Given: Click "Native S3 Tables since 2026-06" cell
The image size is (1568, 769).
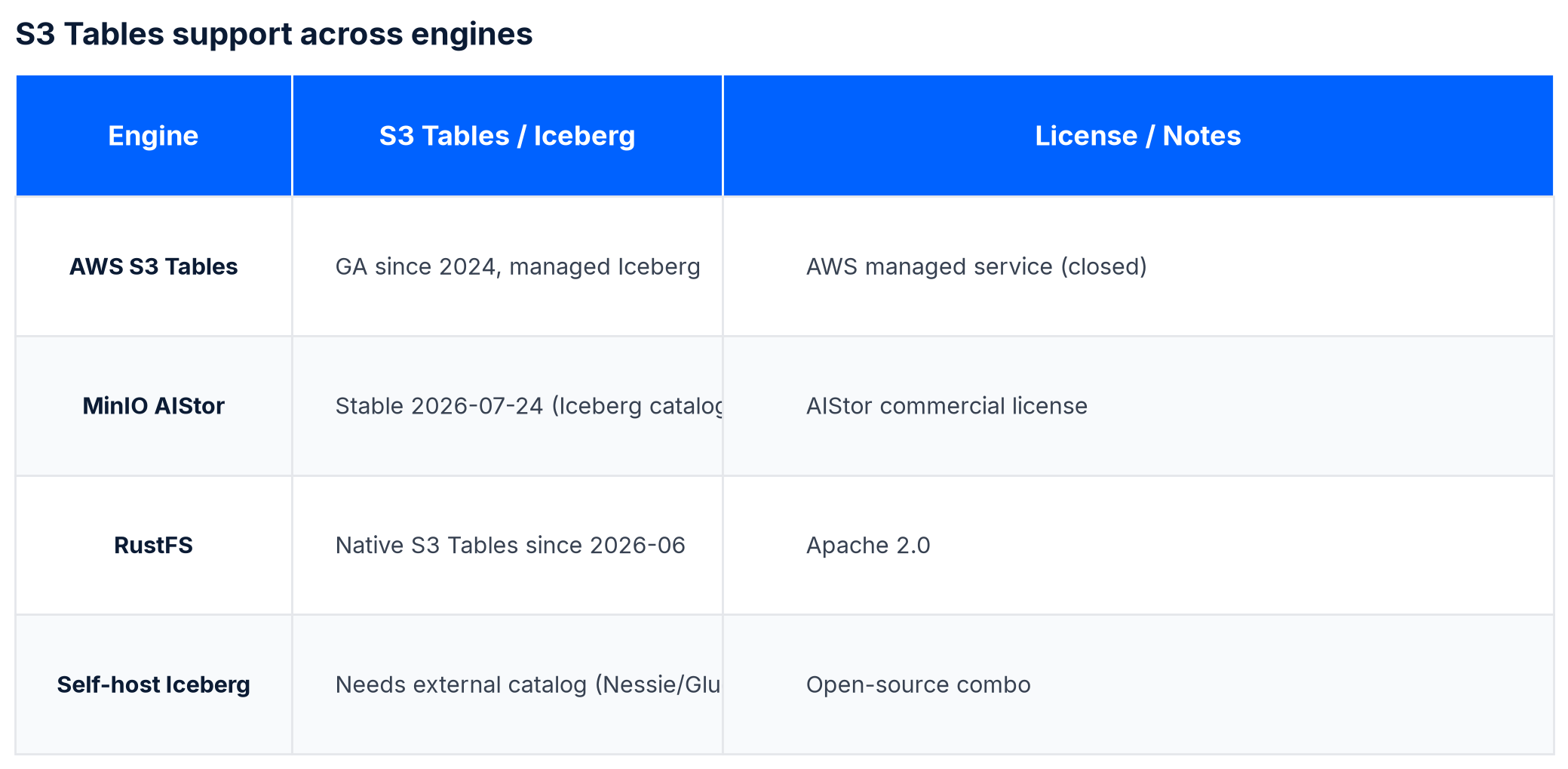Looking at the screenshot, I should (507, 545).
